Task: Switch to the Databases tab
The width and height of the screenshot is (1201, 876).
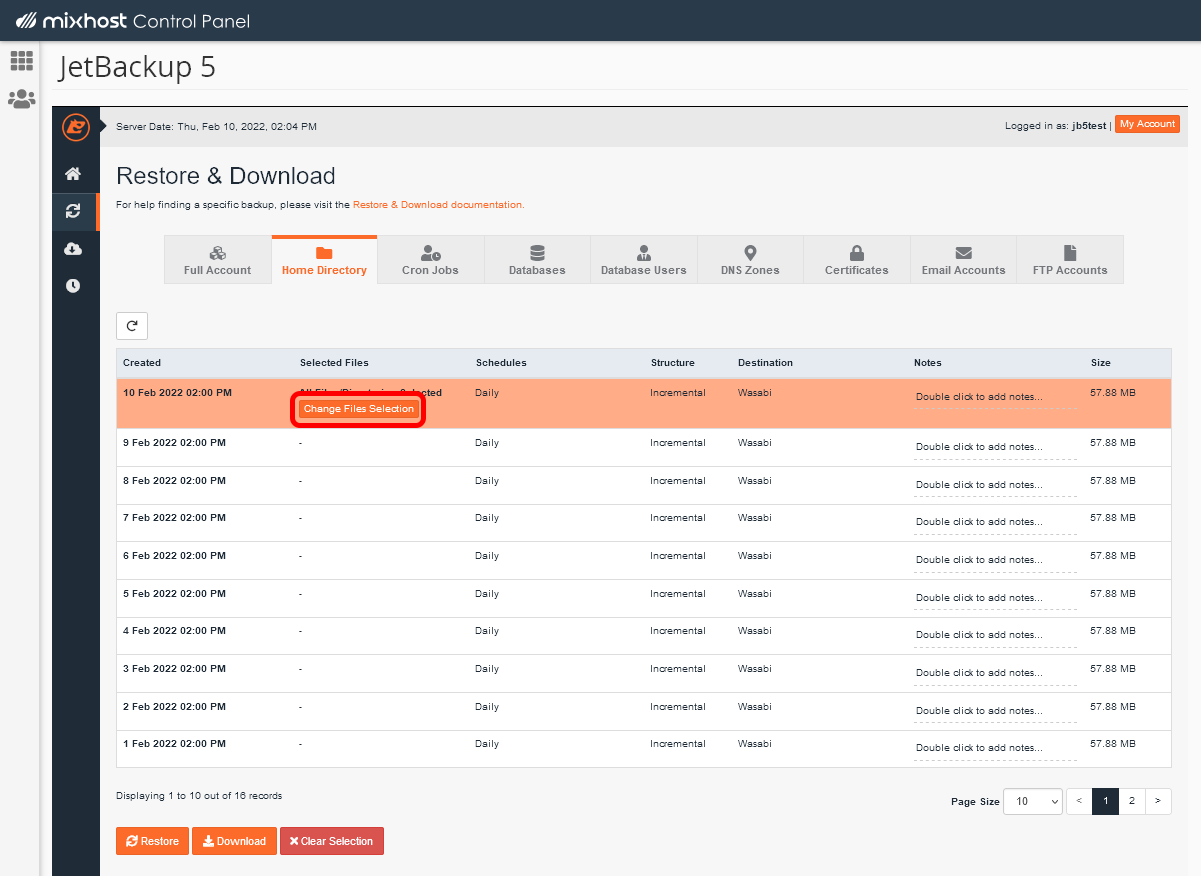Action: coord(537,260)
